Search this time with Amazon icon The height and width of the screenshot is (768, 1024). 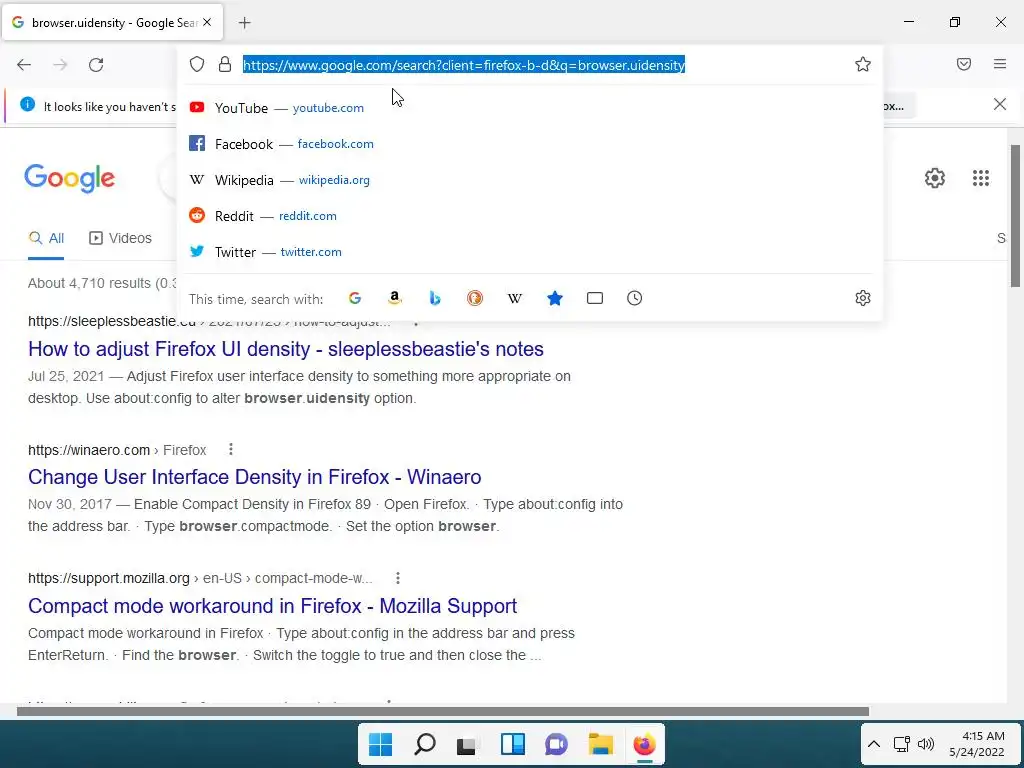click(x=394, y=298)
